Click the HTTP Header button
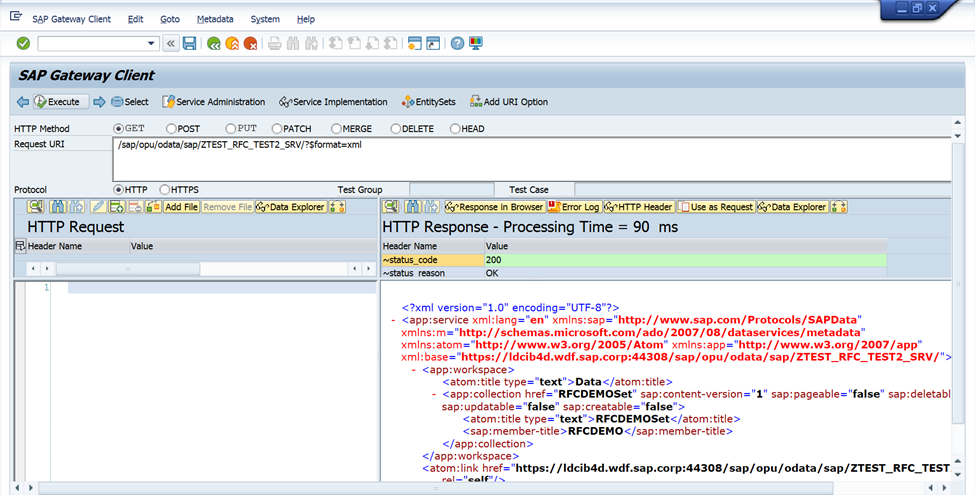 [639, 206]
